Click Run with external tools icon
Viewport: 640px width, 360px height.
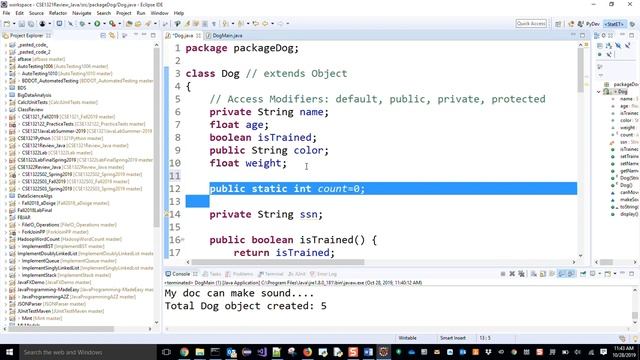(x=112, y=24)
